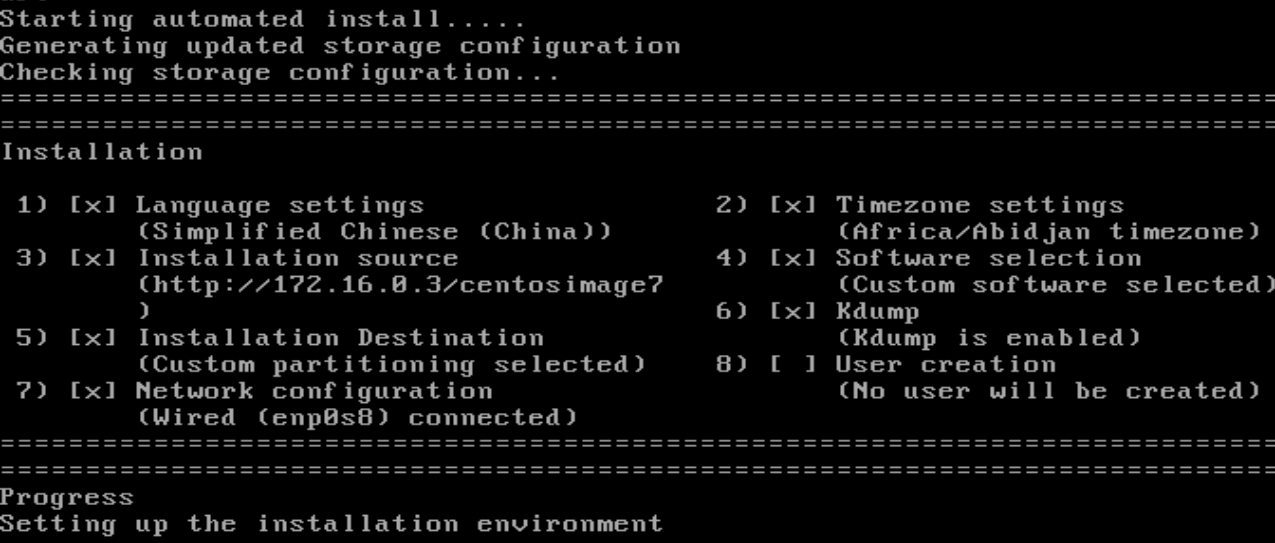Select the "Installation source" menu entry

click(x=296, y=258)
